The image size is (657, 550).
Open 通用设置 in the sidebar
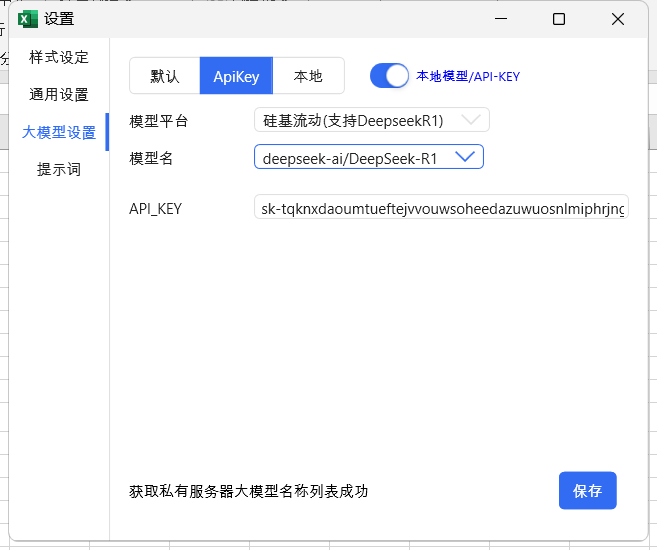click(59, 95)
